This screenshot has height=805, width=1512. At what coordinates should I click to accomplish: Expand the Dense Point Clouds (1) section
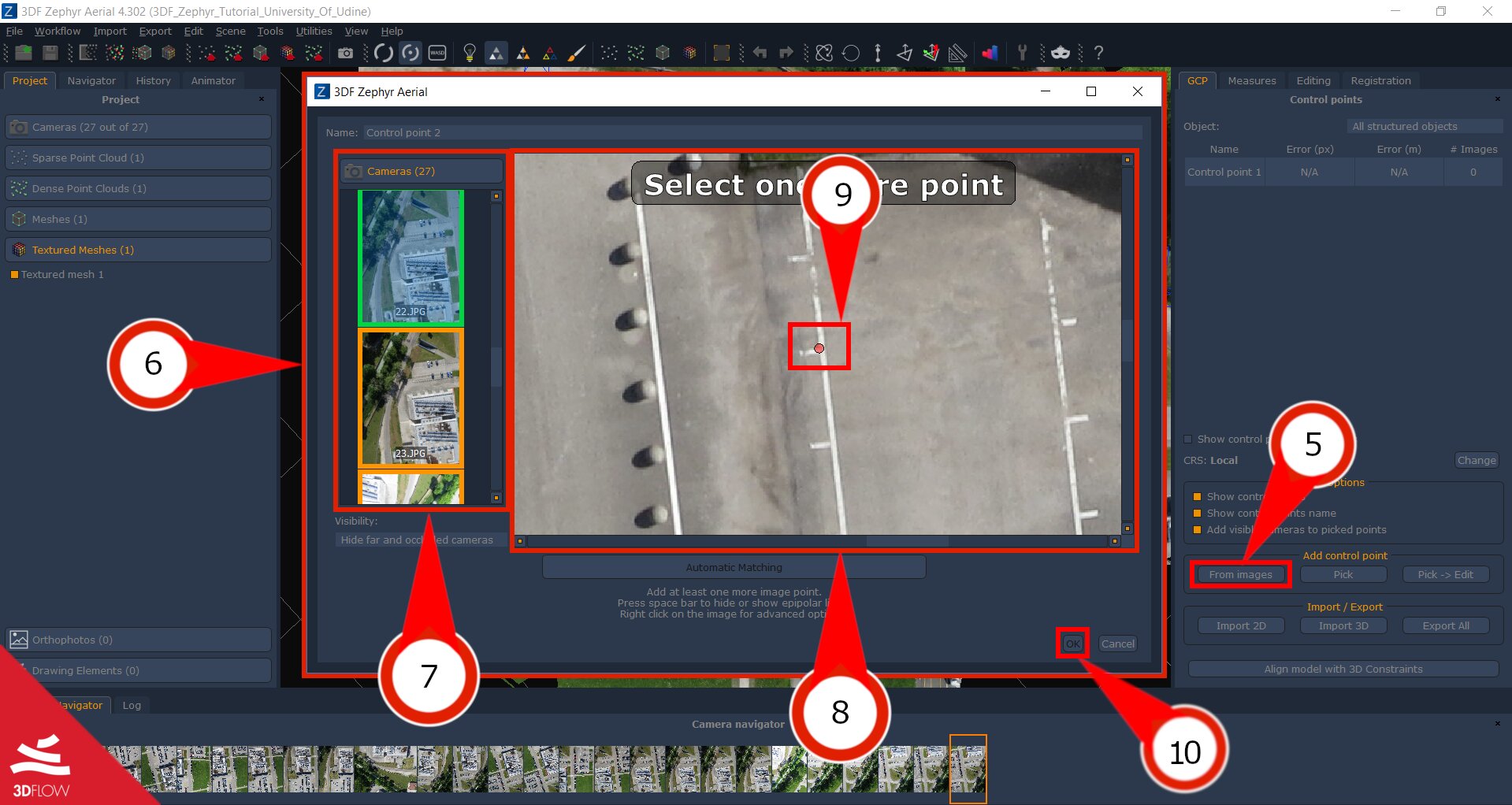click(x=138, y=188)
